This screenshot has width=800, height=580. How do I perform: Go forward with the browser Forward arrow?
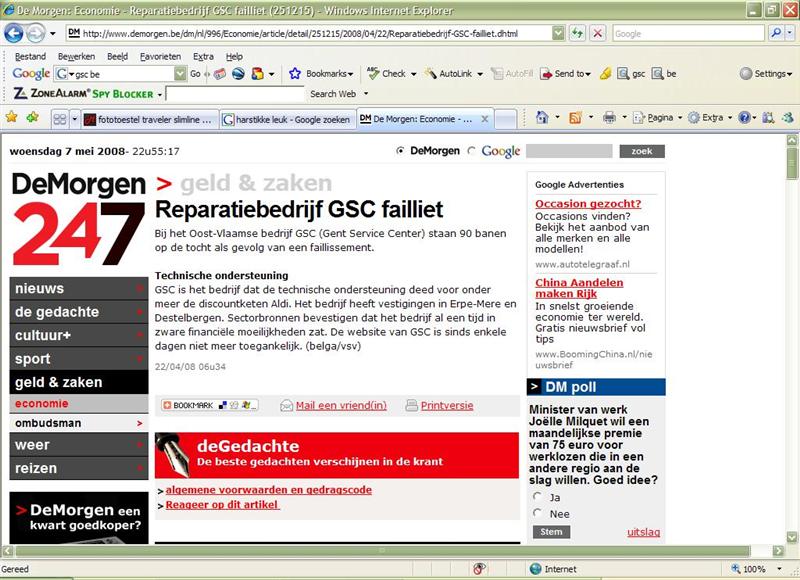35,34
